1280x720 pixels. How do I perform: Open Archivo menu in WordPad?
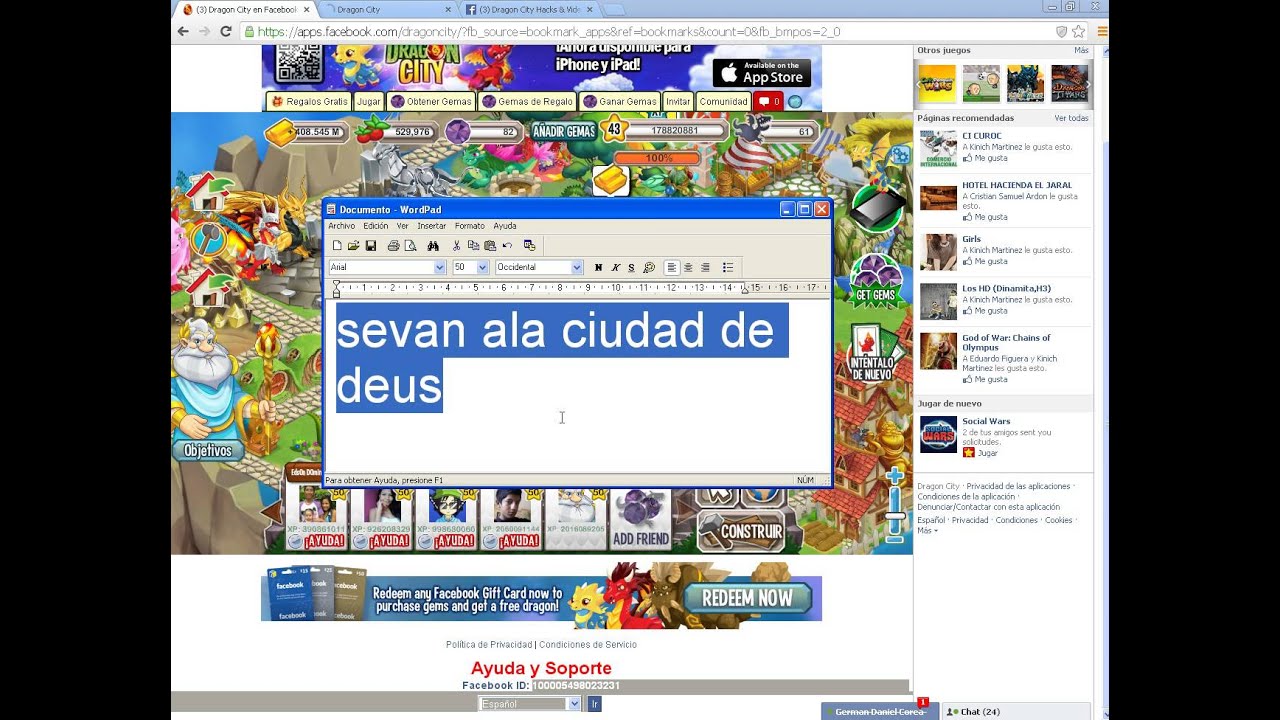(x=341, y=226)
